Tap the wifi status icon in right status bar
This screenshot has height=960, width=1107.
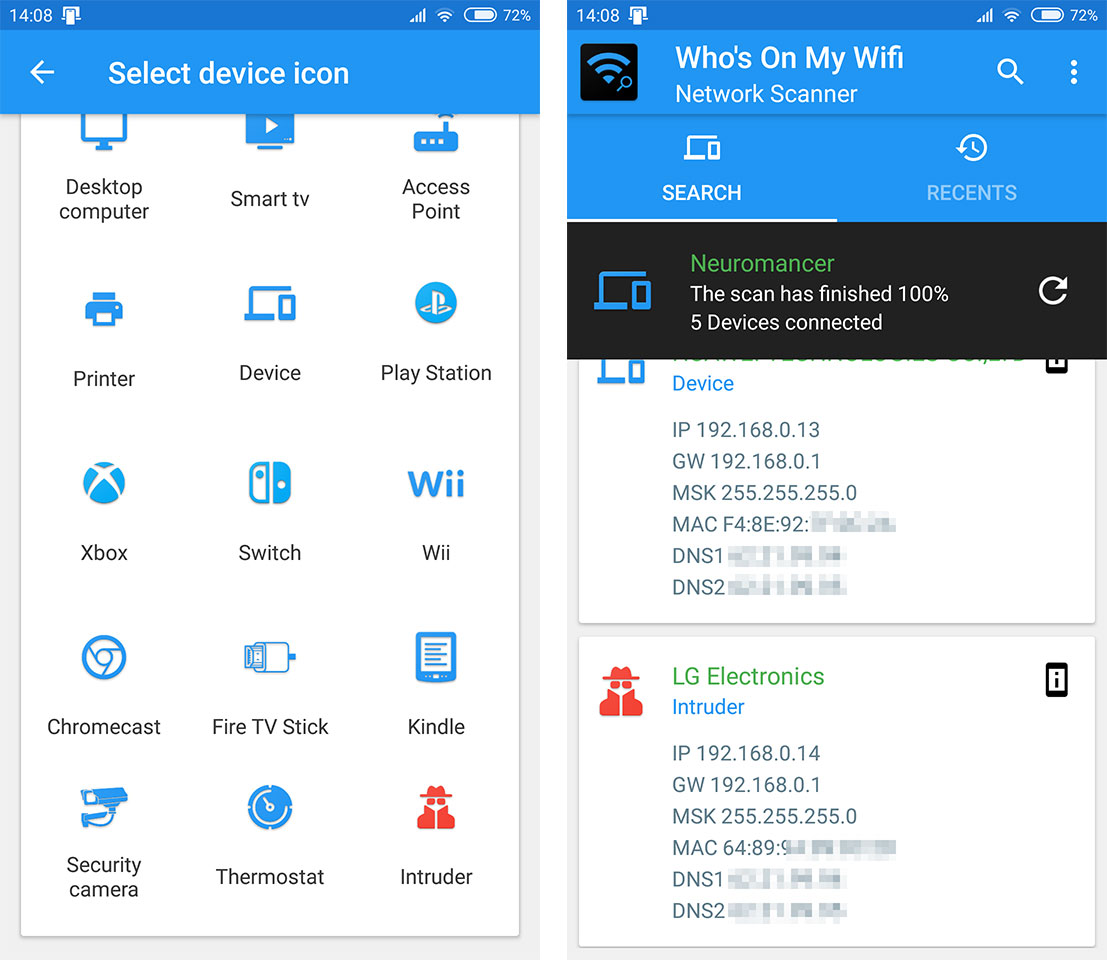point(1012,15)
